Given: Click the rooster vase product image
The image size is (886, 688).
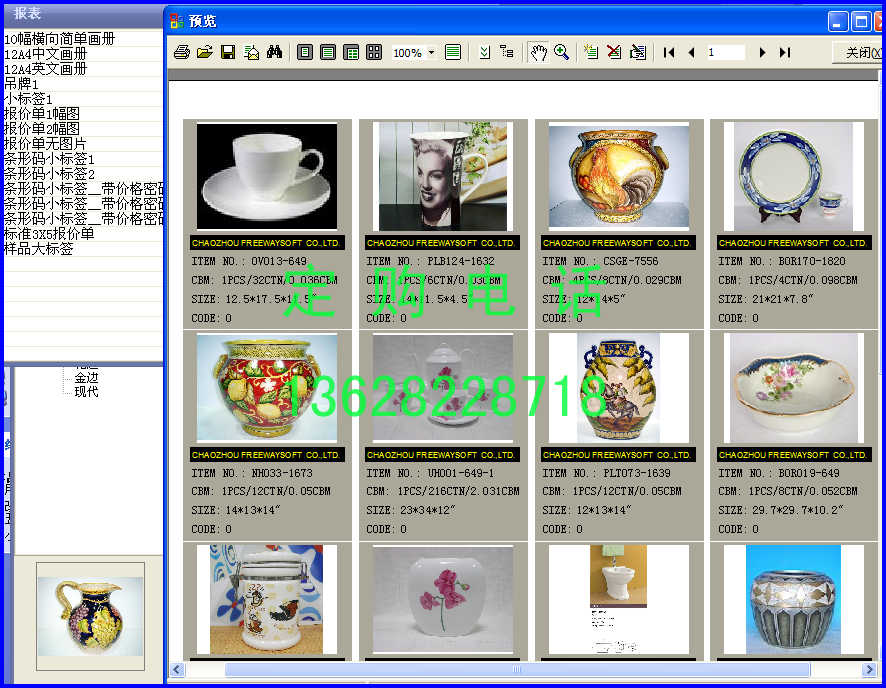Looking at the screenshot, I should pyautogui.click(x=619, y=176).
